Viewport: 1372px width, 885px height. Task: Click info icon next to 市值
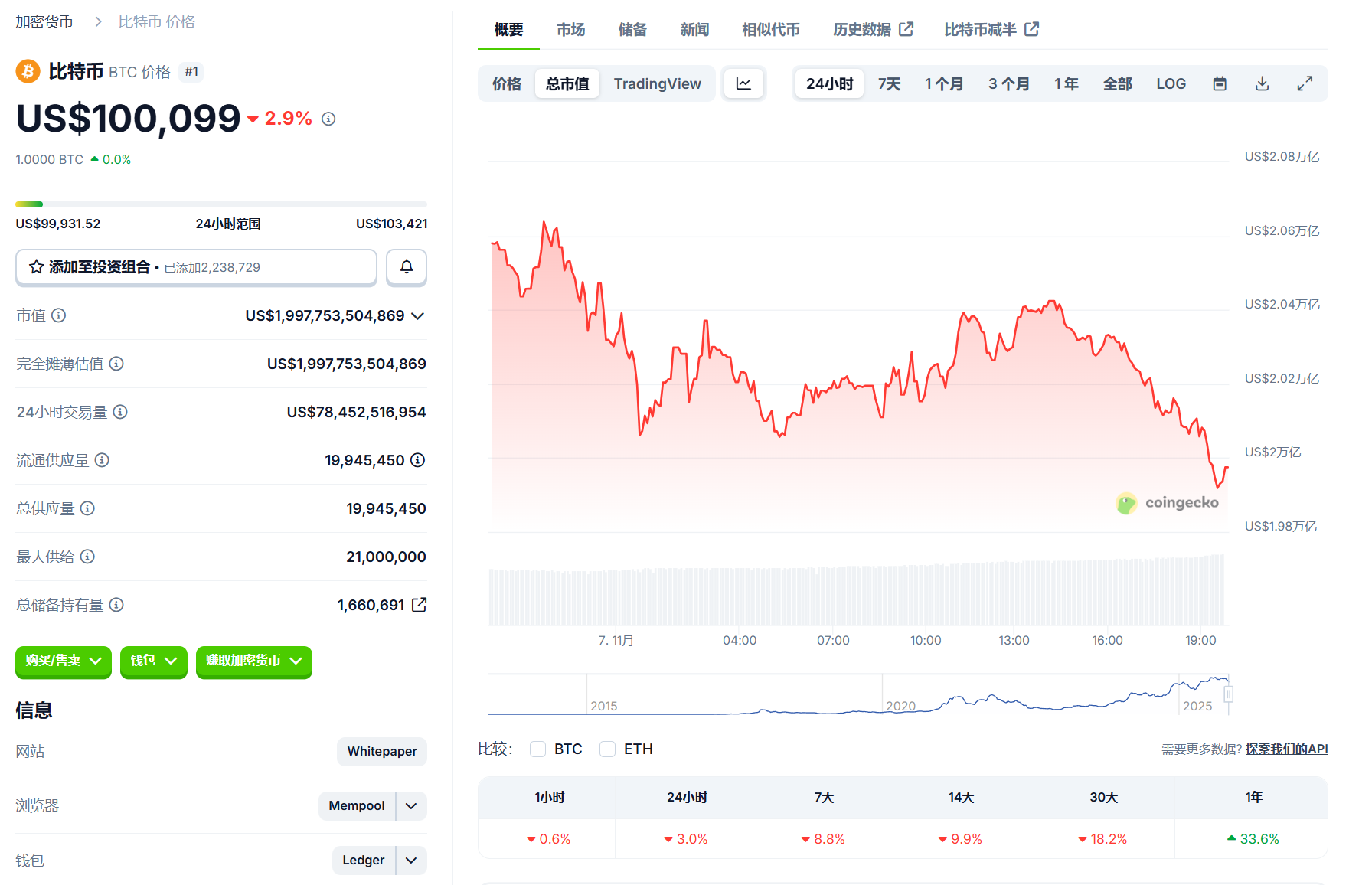tap(59, 315)
